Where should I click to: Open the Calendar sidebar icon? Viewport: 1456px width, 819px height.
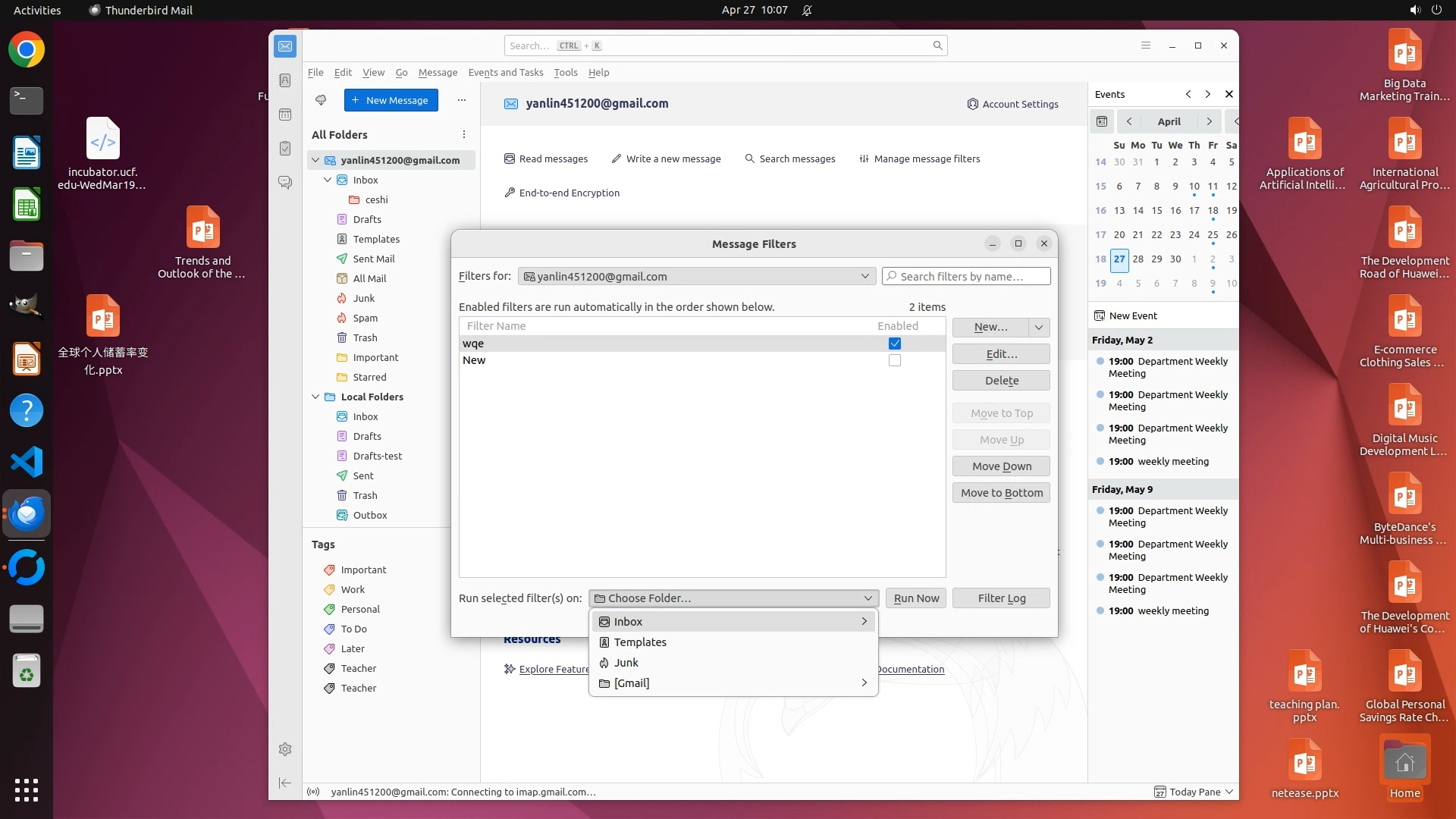pyautogui.click(x=285, y=115)
